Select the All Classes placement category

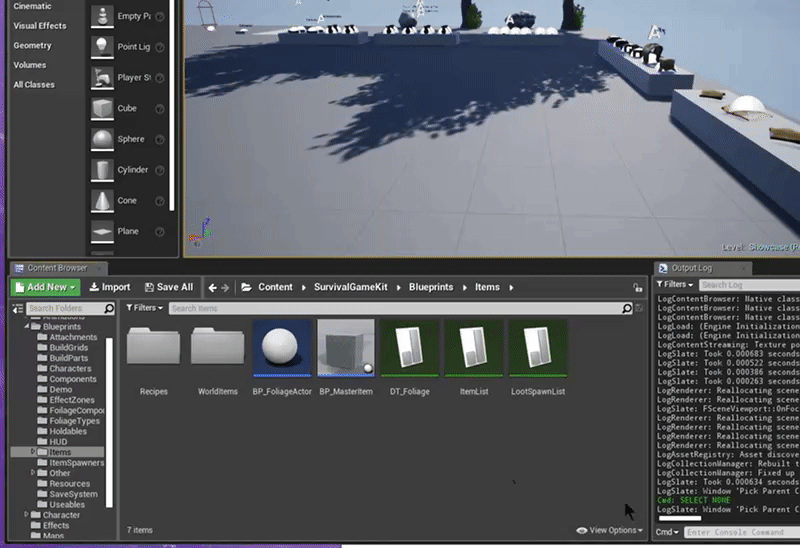34,85
